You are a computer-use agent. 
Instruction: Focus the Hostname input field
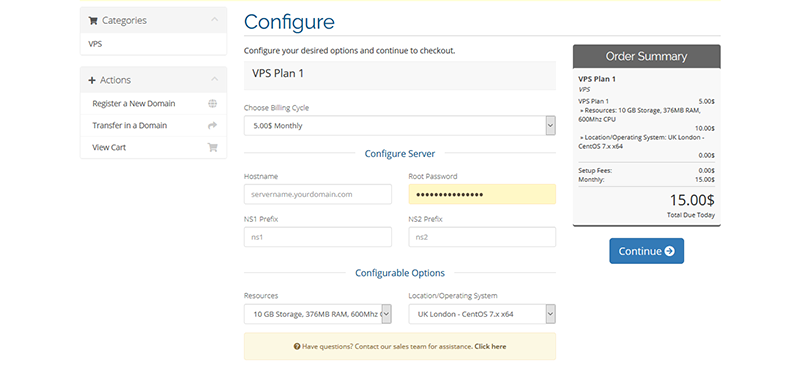tap(318, 194)
